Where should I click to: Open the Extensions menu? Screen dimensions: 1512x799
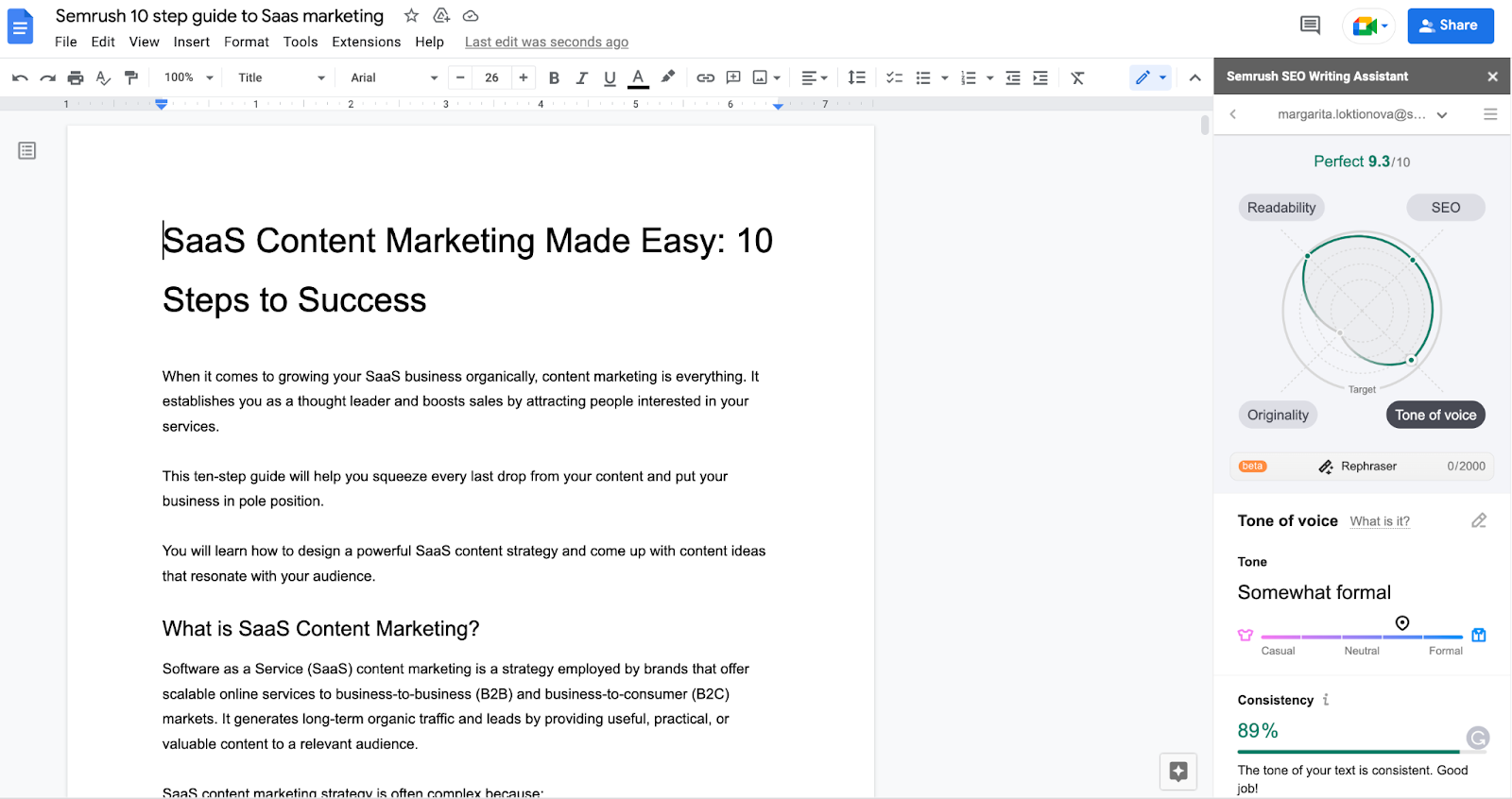point(367,42)
